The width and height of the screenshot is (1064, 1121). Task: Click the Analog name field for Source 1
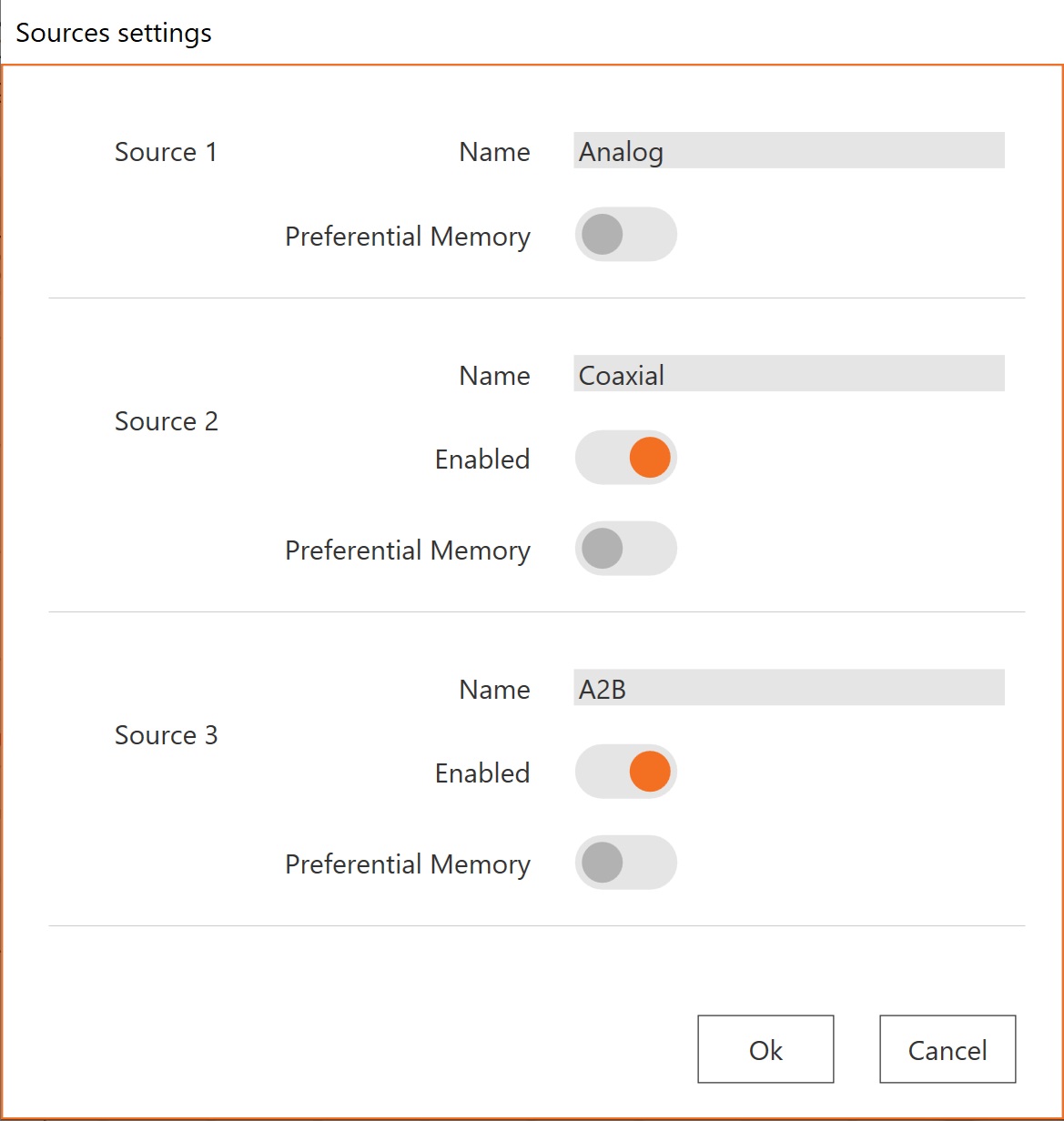788,151
